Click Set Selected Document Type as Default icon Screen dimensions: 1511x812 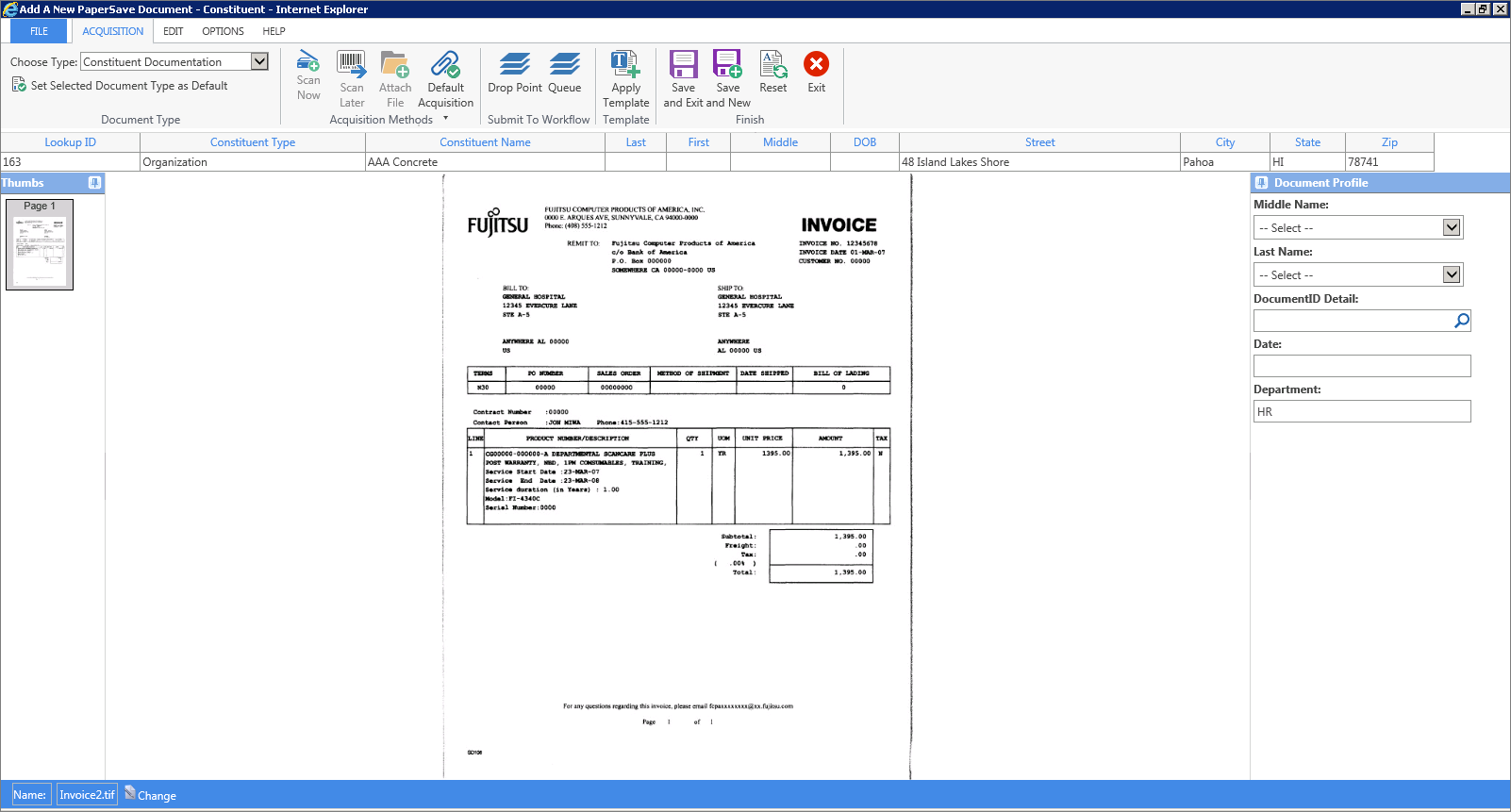pos(19,85)
